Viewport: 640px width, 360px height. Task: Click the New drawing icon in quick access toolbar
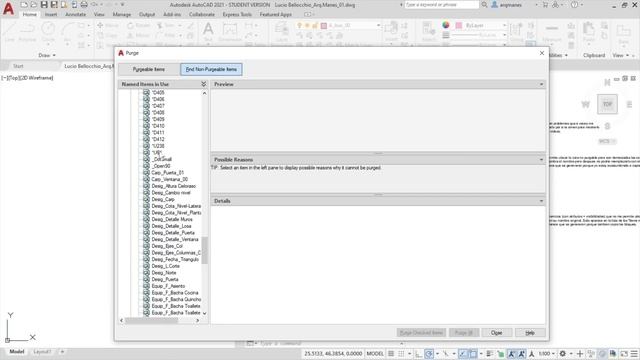coord(24,5)
